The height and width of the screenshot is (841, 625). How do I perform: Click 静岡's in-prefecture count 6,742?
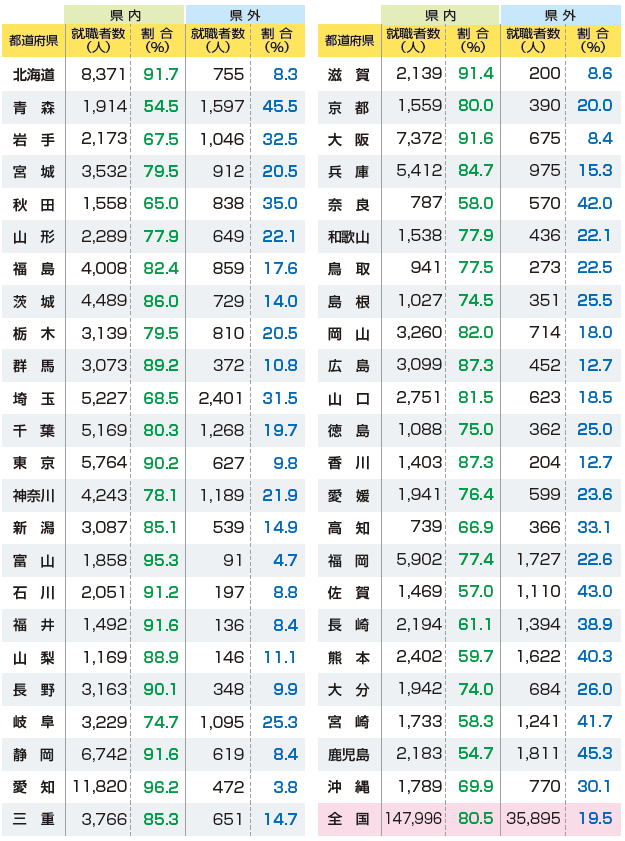(x=104, y=755)
